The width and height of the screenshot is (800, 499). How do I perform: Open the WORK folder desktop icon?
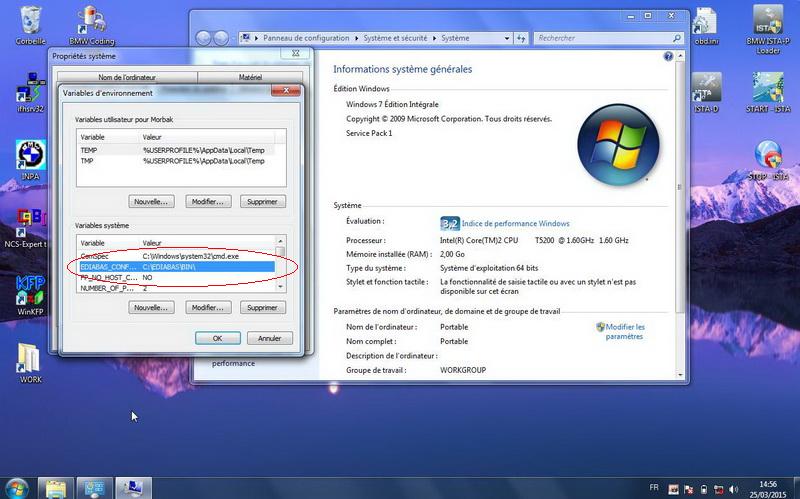tap(30, 363)
